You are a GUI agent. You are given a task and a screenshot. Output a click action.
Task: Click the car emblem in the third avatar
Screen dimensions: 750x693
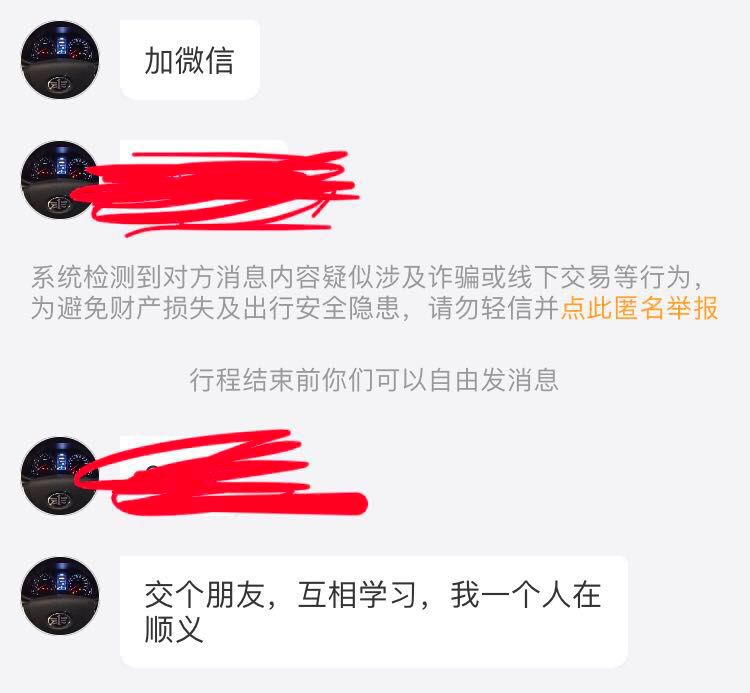point(59,500)
